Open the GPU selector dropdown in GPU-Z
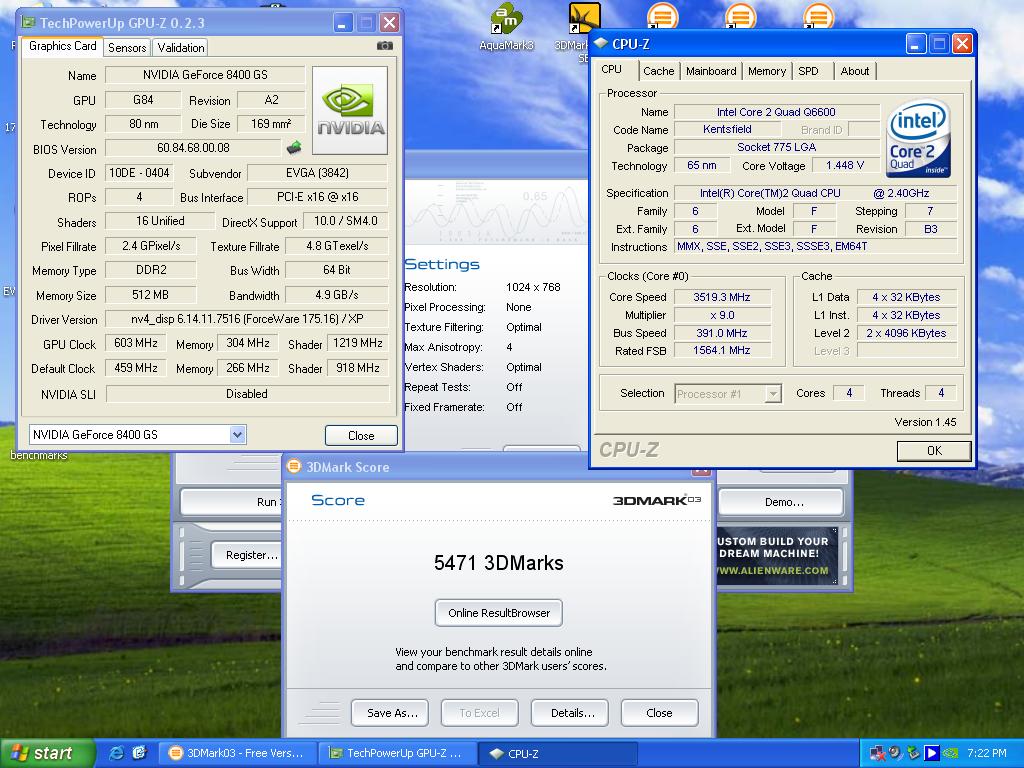This screenshot has width=1024, height=768. pos(238,434)
